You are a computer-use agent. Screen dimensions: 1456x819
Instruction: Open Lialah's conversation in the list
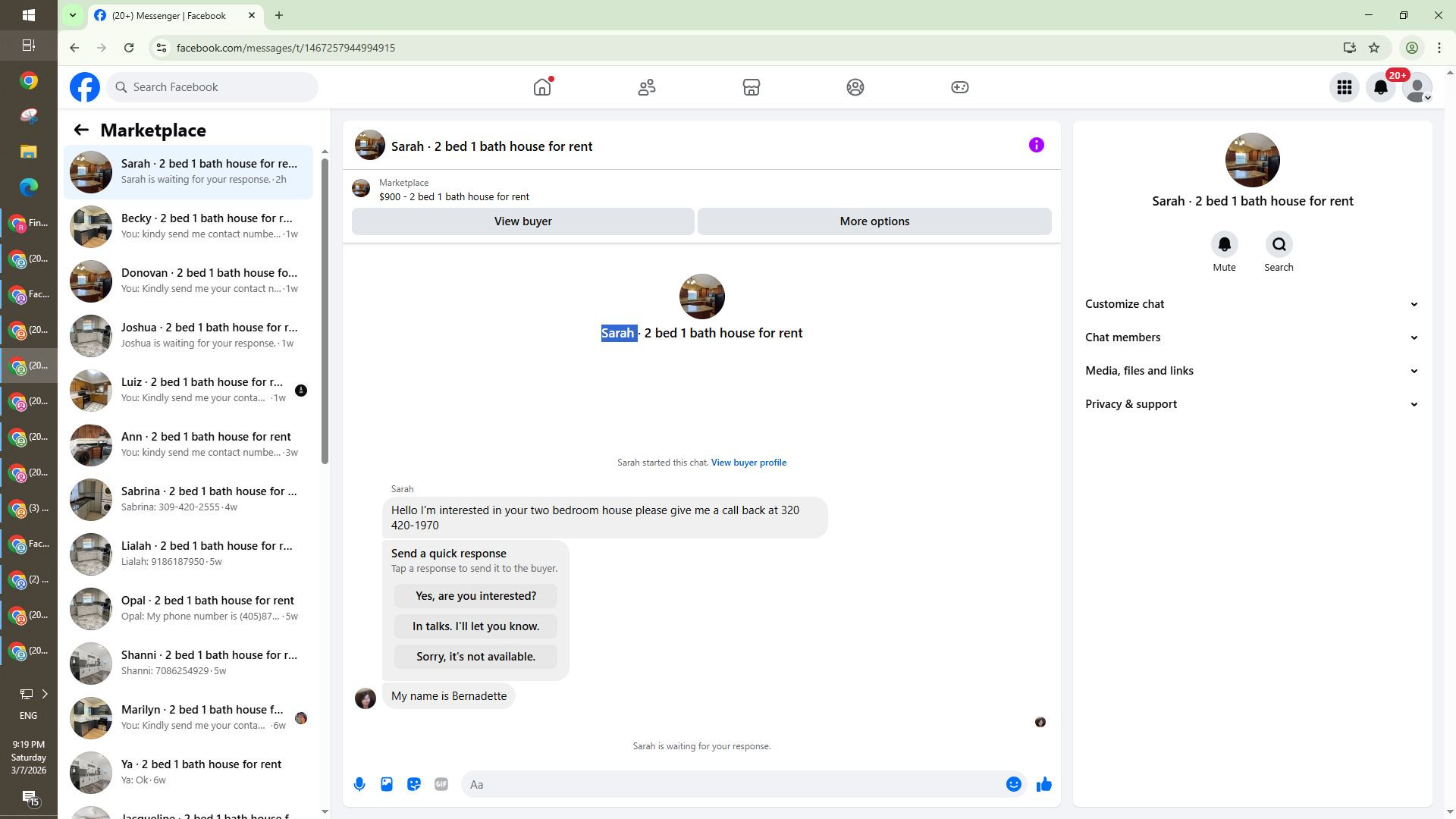188,554
